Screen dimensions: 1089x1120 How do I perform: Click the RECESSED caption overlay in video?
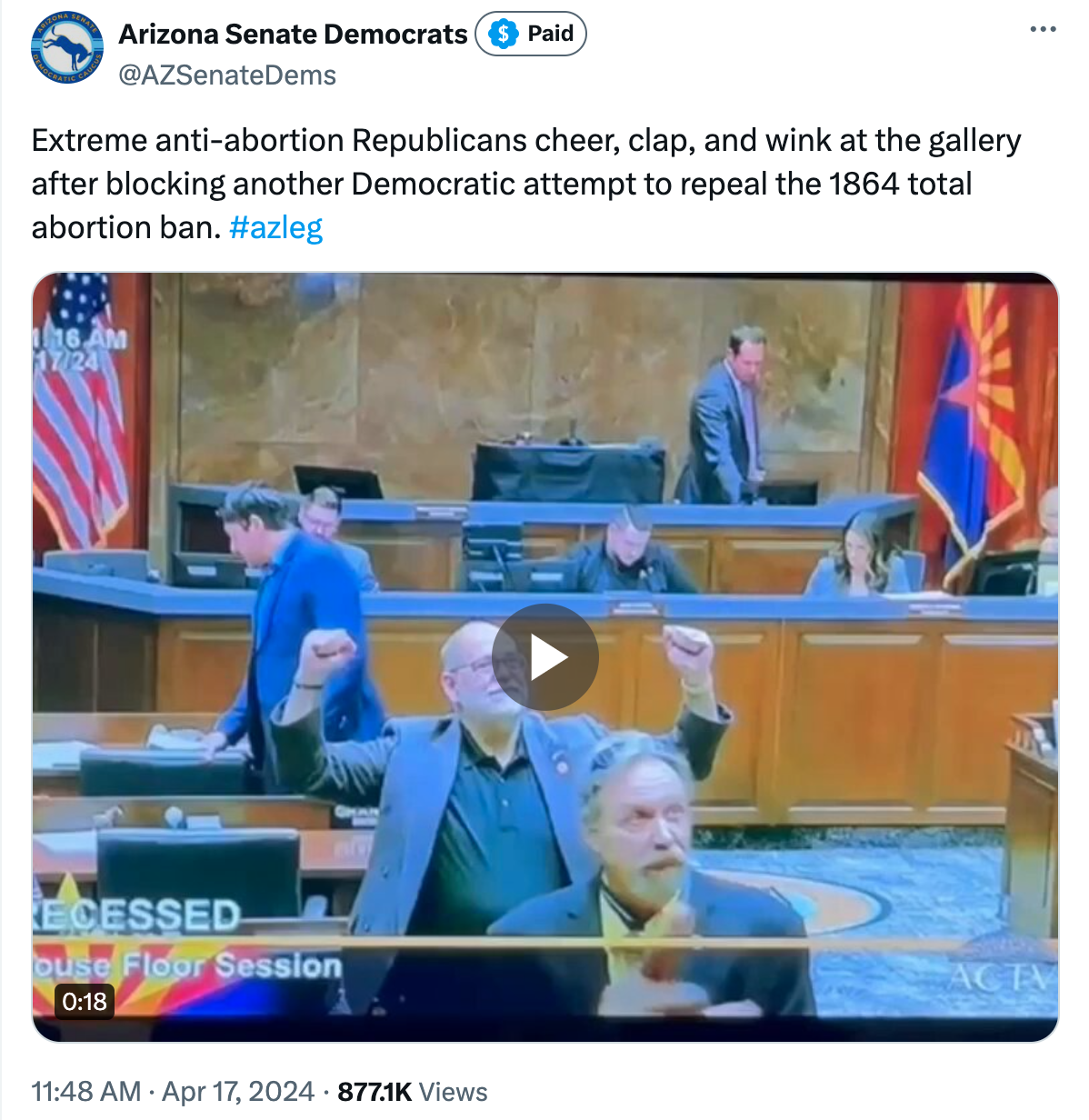click(x=136, y=915)
